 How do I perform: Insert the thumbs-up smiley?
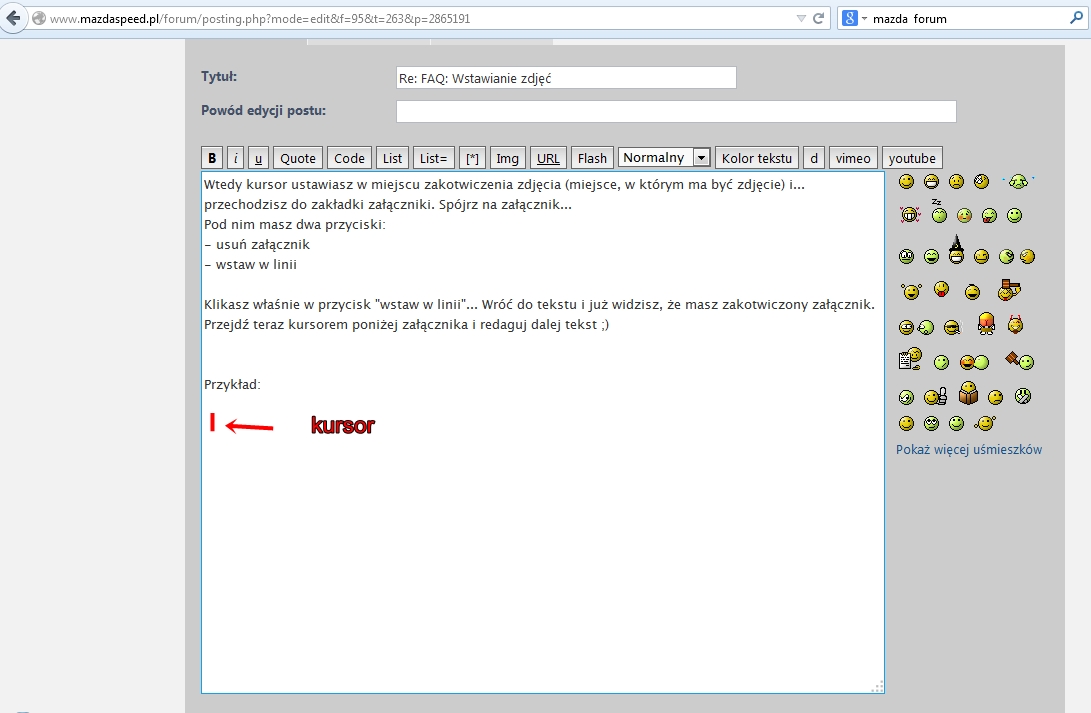(935, 397)
